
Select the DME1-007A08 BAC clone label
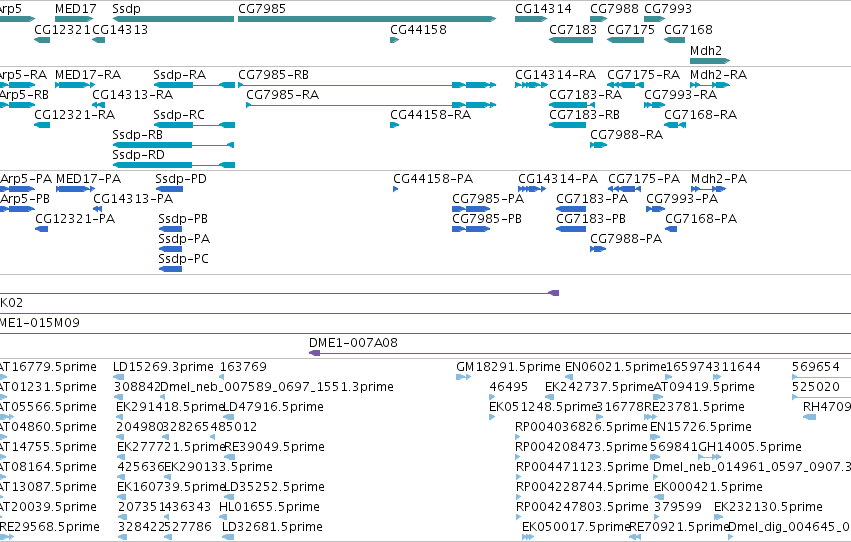coord(353,343)
